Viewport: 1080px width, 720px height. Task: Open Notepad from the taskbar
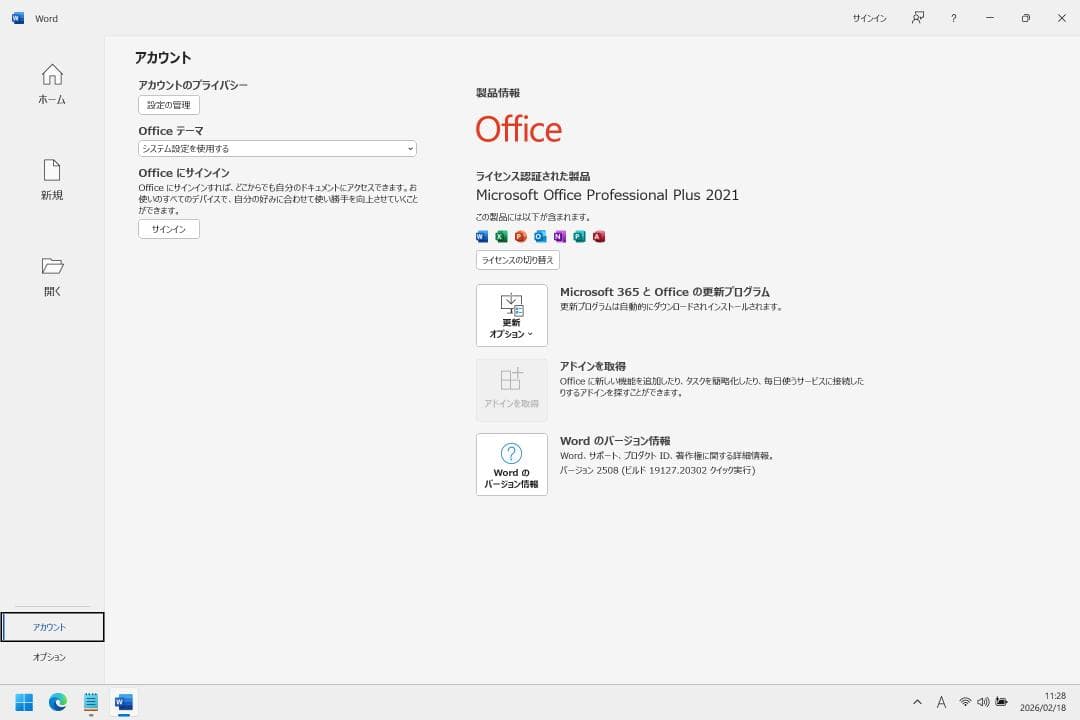91,702
